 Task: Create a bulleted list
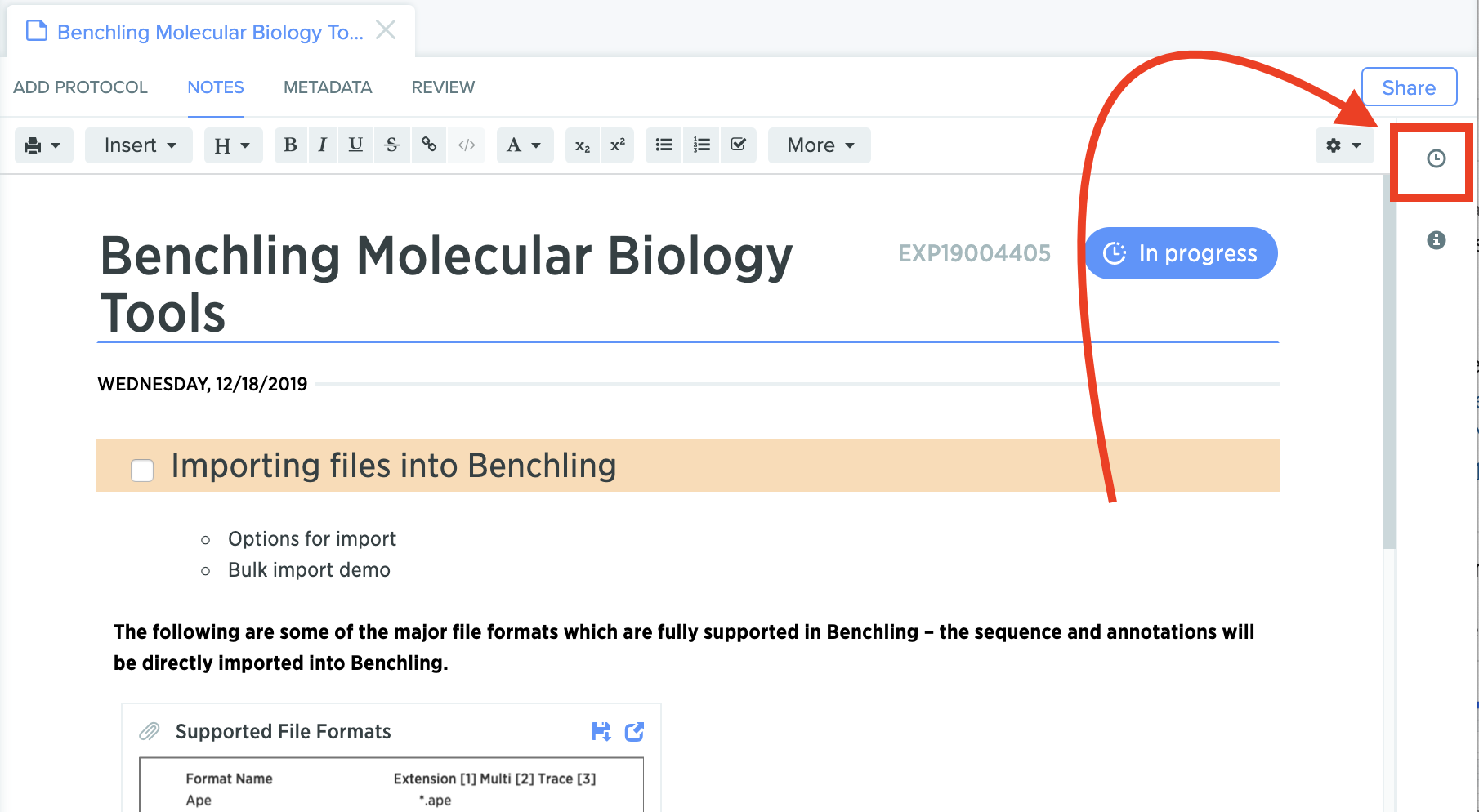664,145
